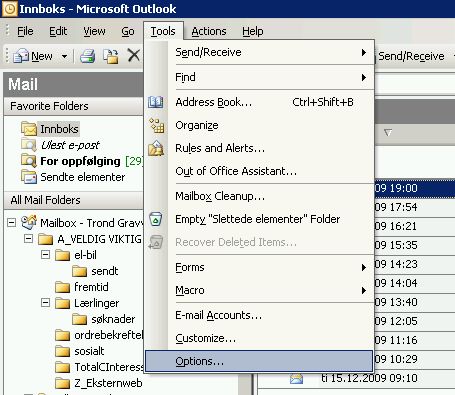Click the søknader folder icon
This screenshot has width=455, height=395.
[x=79, y=319]
